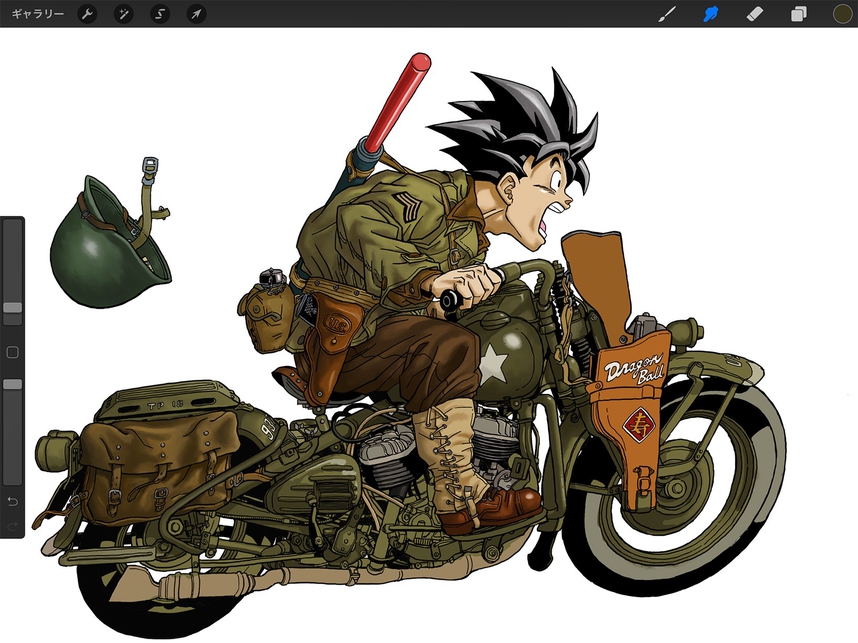Select the Smudge tool
The width and height of the screenshot is (858, 643).
pos(711,14)
